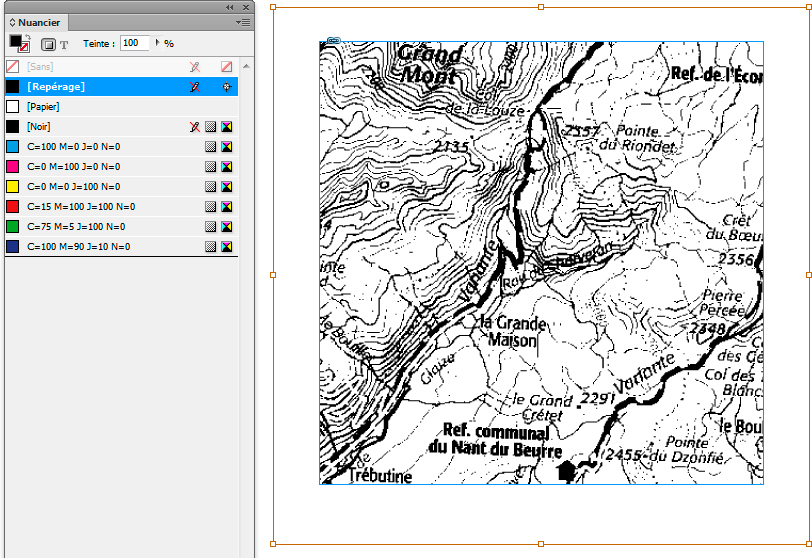The width and height of the screenshot is (812, 558).
Task: Click process color icon on yellow row
Action: pyautogui.click(x=210, y=186)
